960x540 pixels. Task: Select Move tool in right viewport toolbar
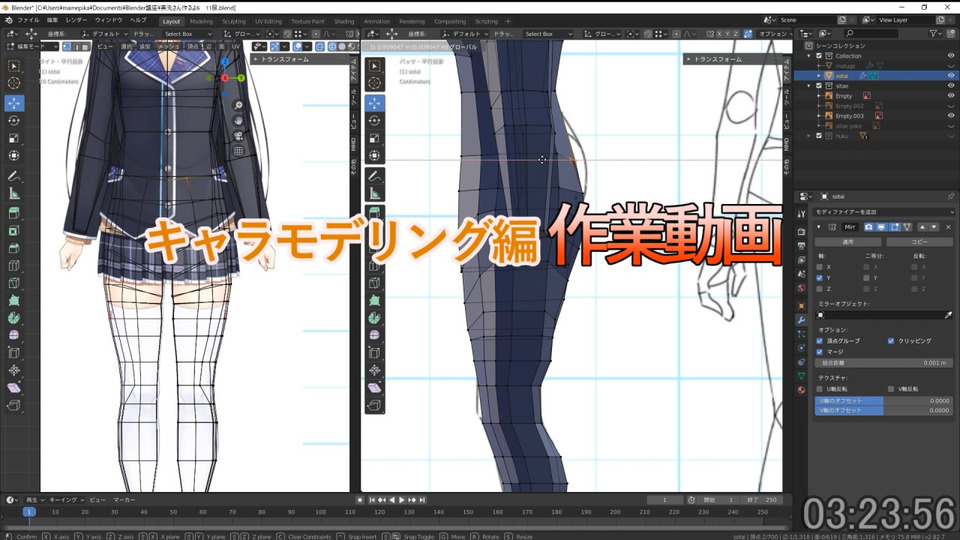pos(375,103)
